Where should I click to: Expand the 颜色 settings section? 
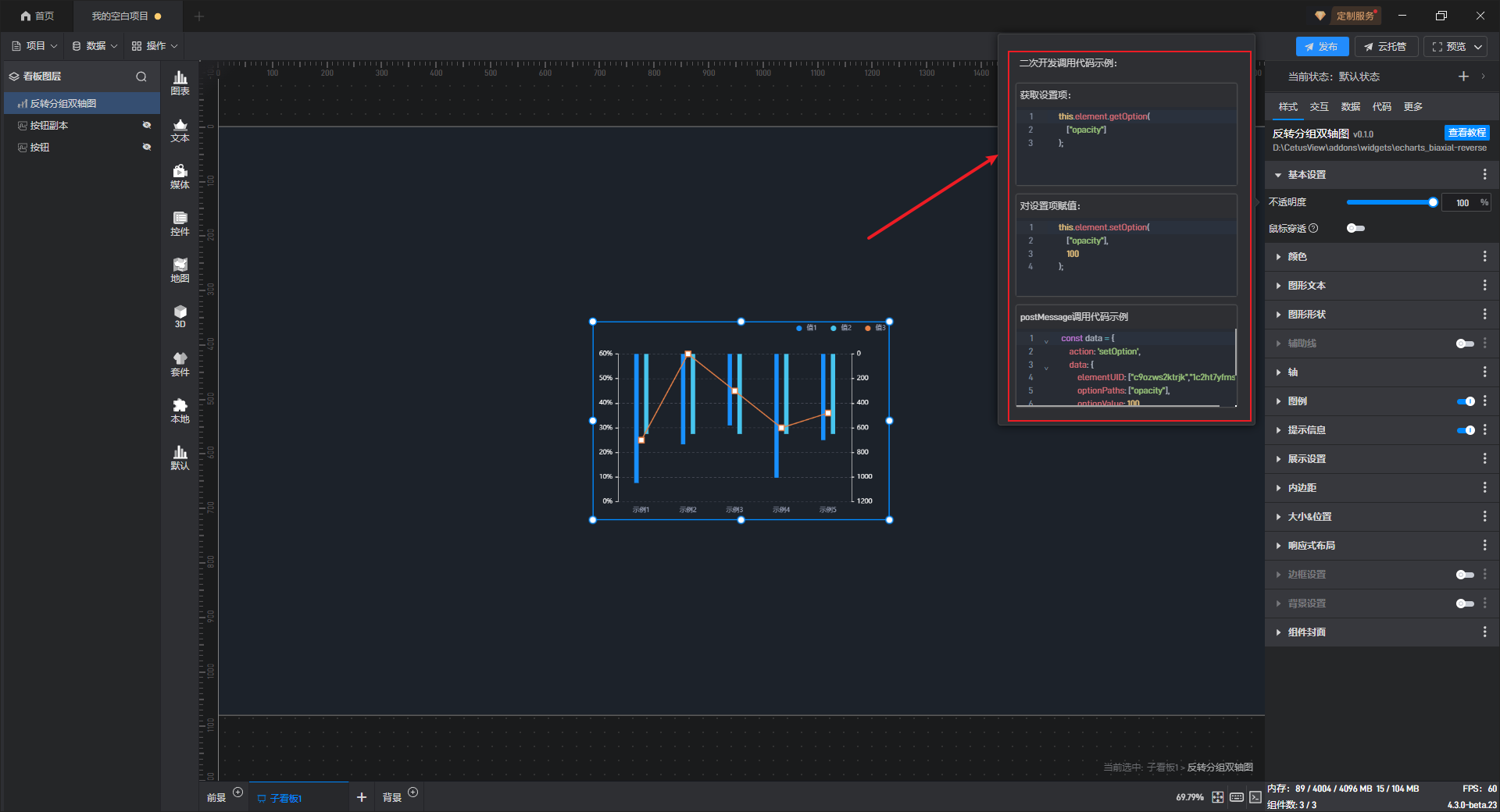1297,257
